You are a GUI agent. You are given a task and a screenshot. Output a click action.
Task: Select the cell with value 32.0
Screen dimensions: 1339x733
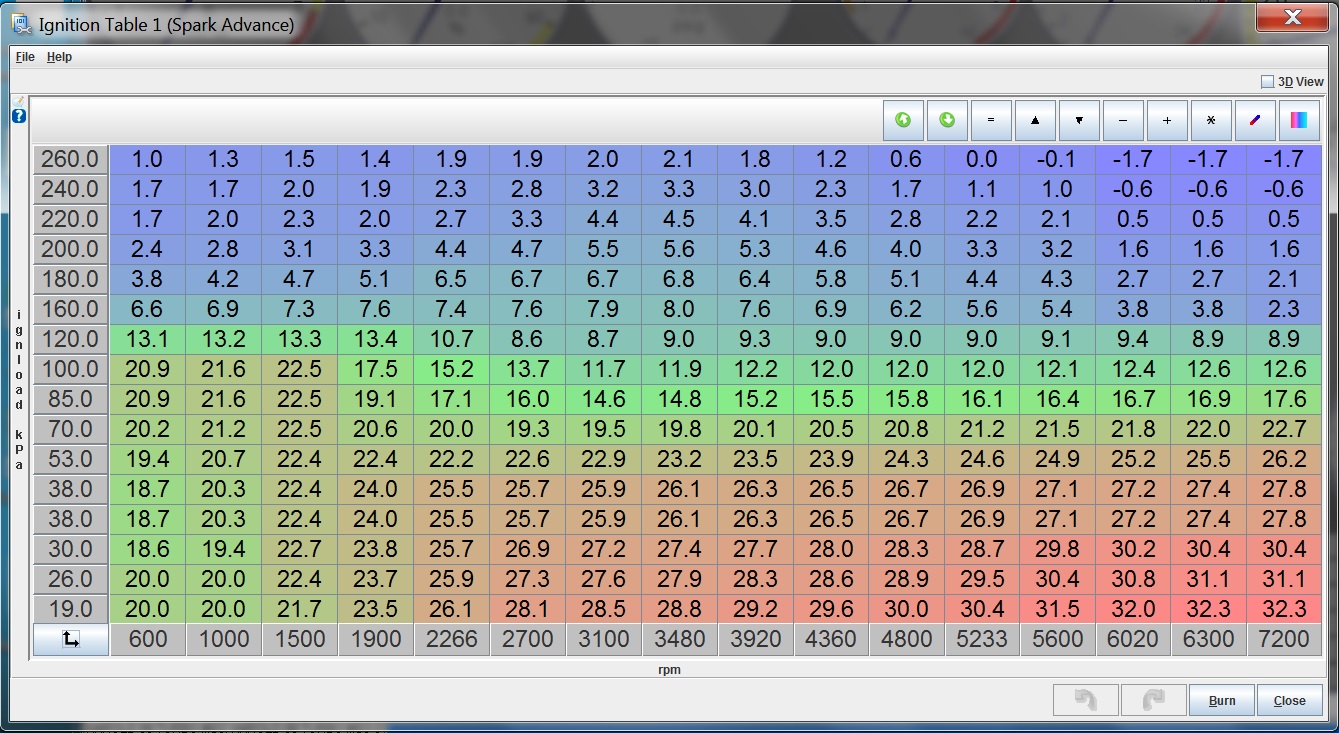point(1133,609)
